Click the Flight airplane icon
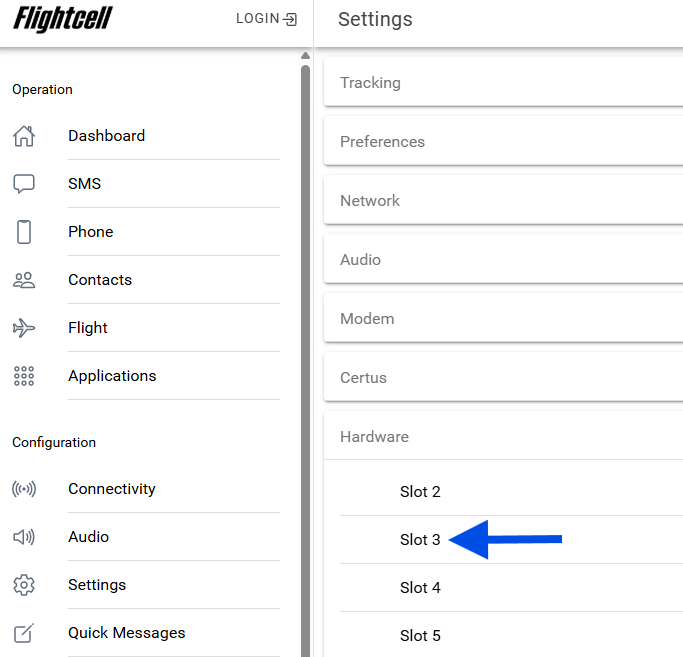 point(24,328)
